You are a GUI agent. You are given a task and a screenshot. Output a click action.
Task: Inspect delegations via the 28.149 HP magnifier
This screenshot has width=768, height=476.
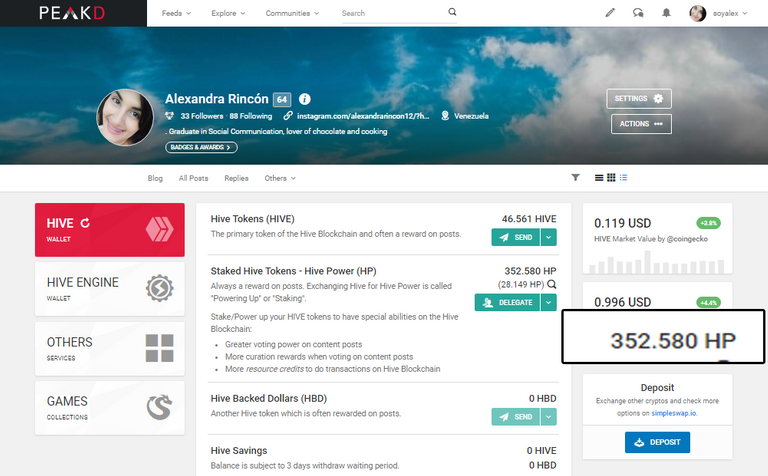click(x=552, y=284)
